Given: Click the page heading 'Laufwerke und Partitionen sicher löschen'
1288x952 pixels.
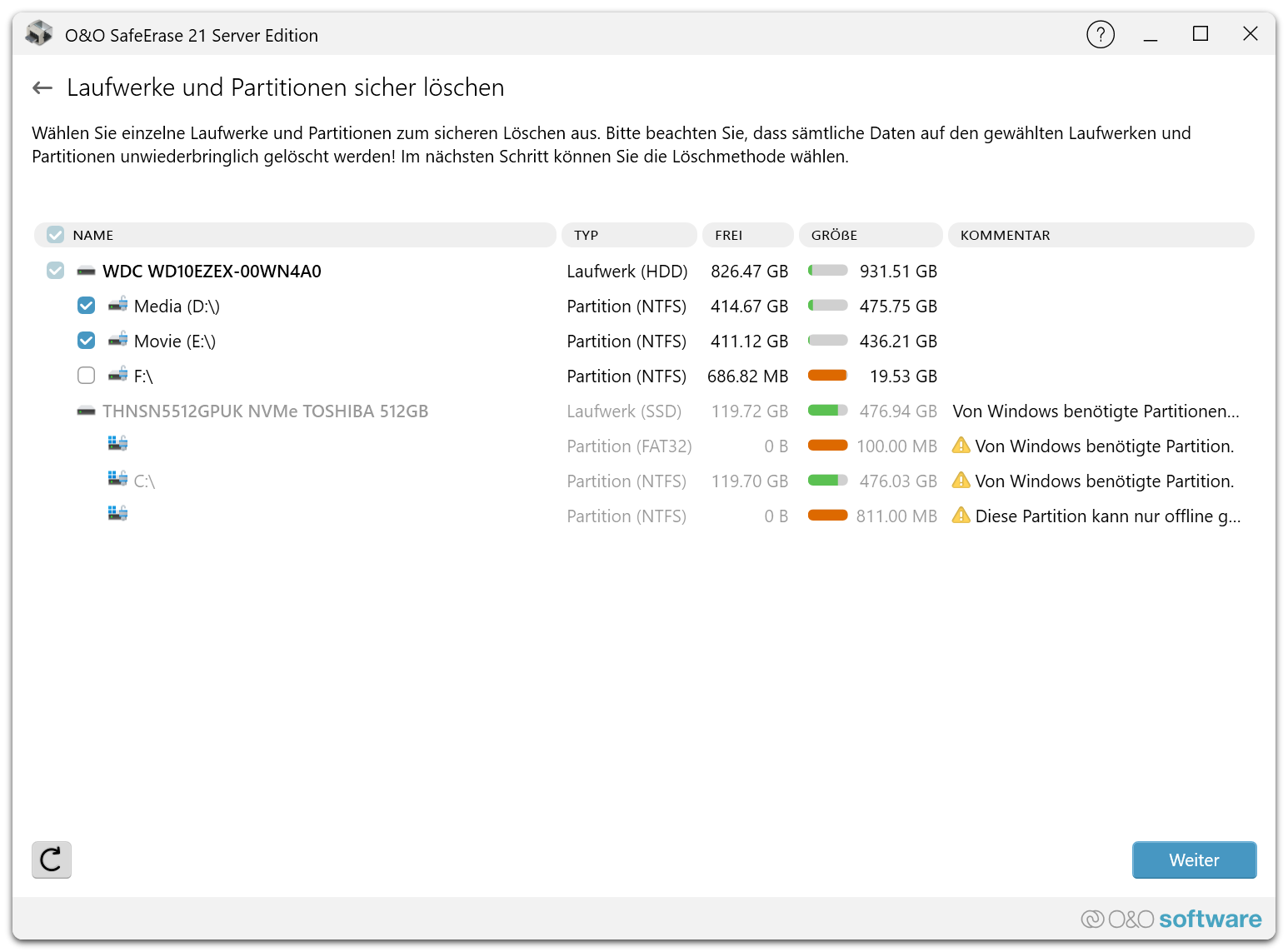Looking at the screenshot, I should tap(285, 87).
